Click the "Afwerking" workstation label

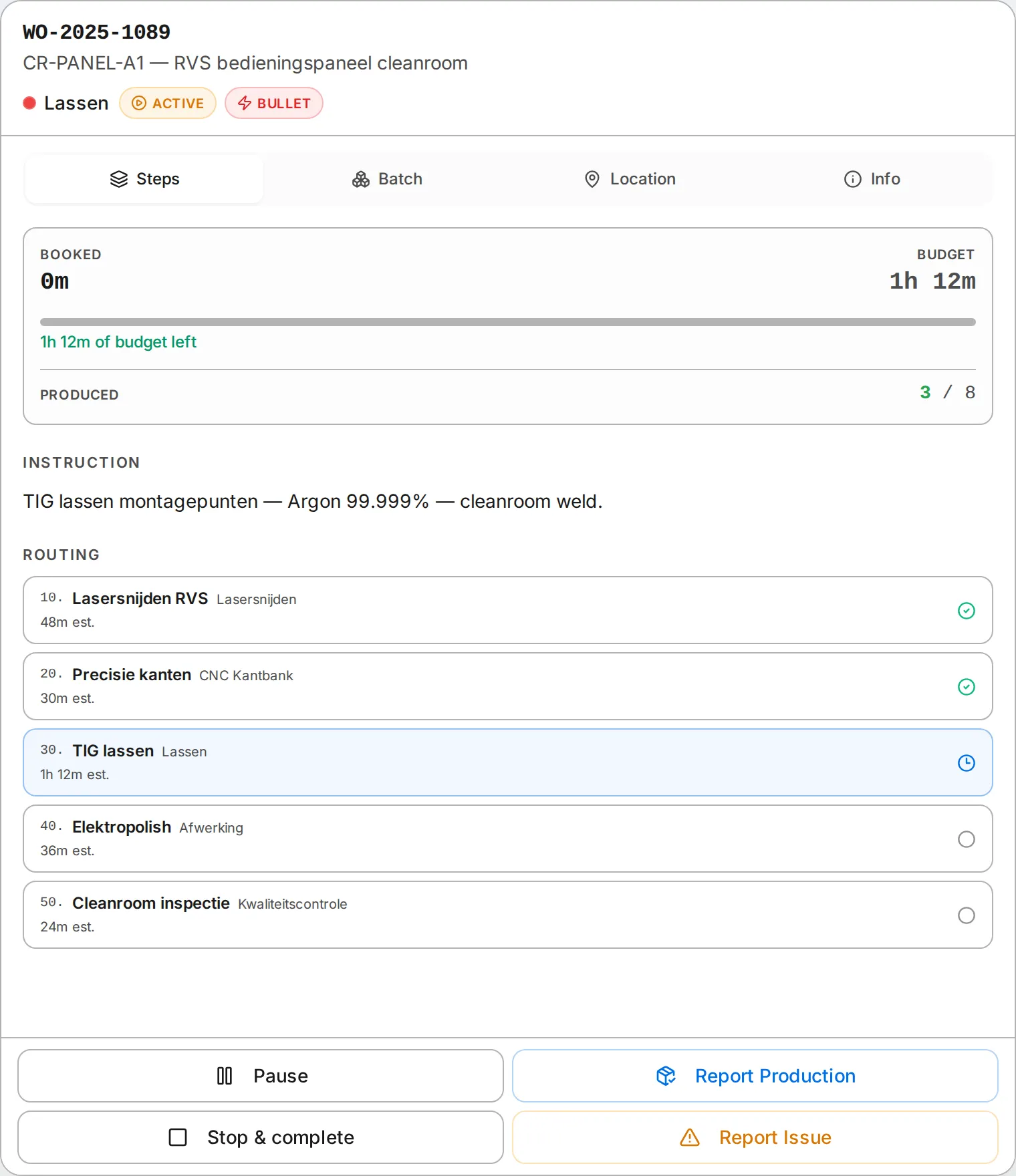[211, 828]
